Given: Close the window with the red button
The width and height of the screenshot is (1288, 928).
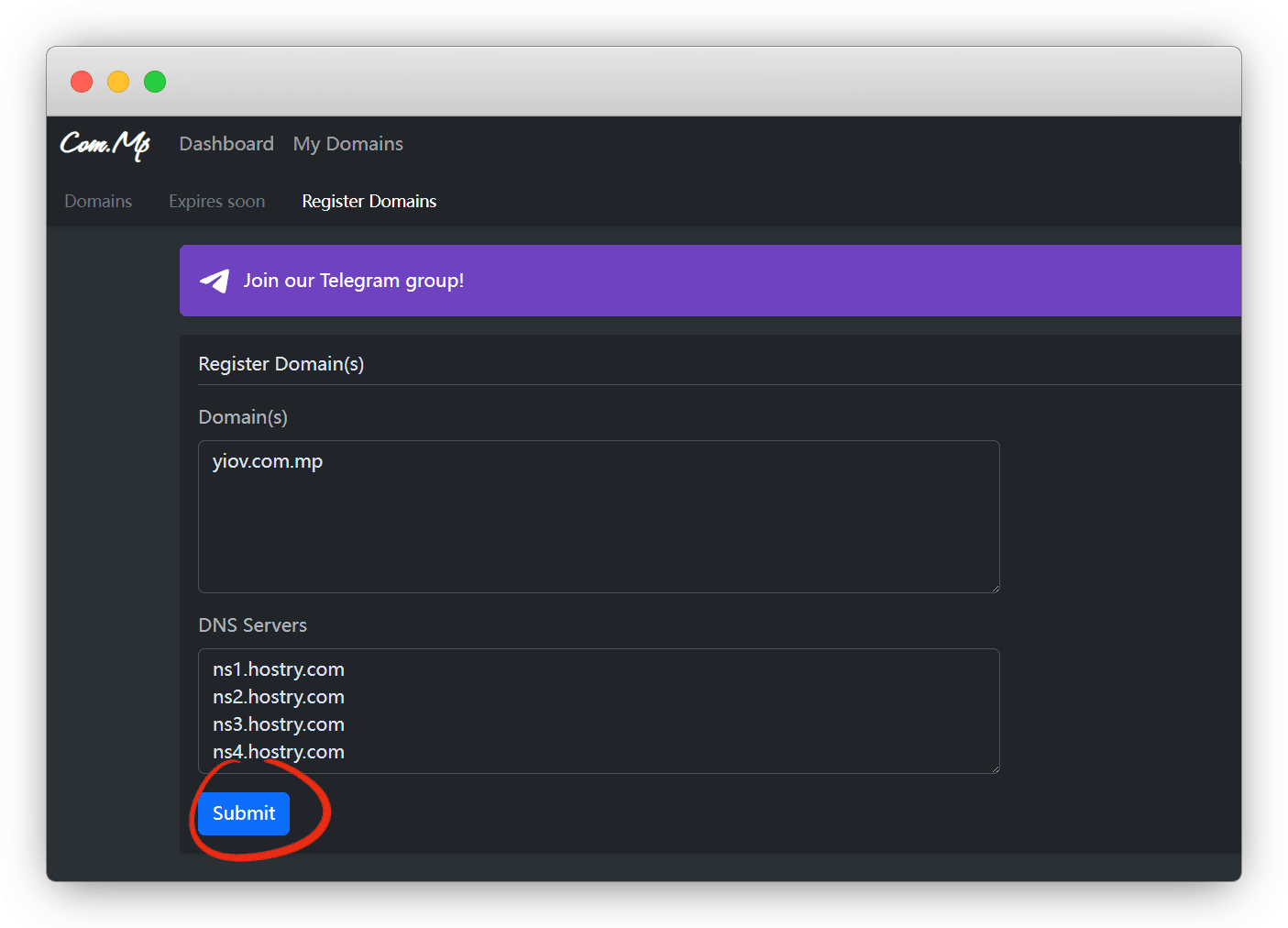Looking at the screenshot, I should (82, 82).
